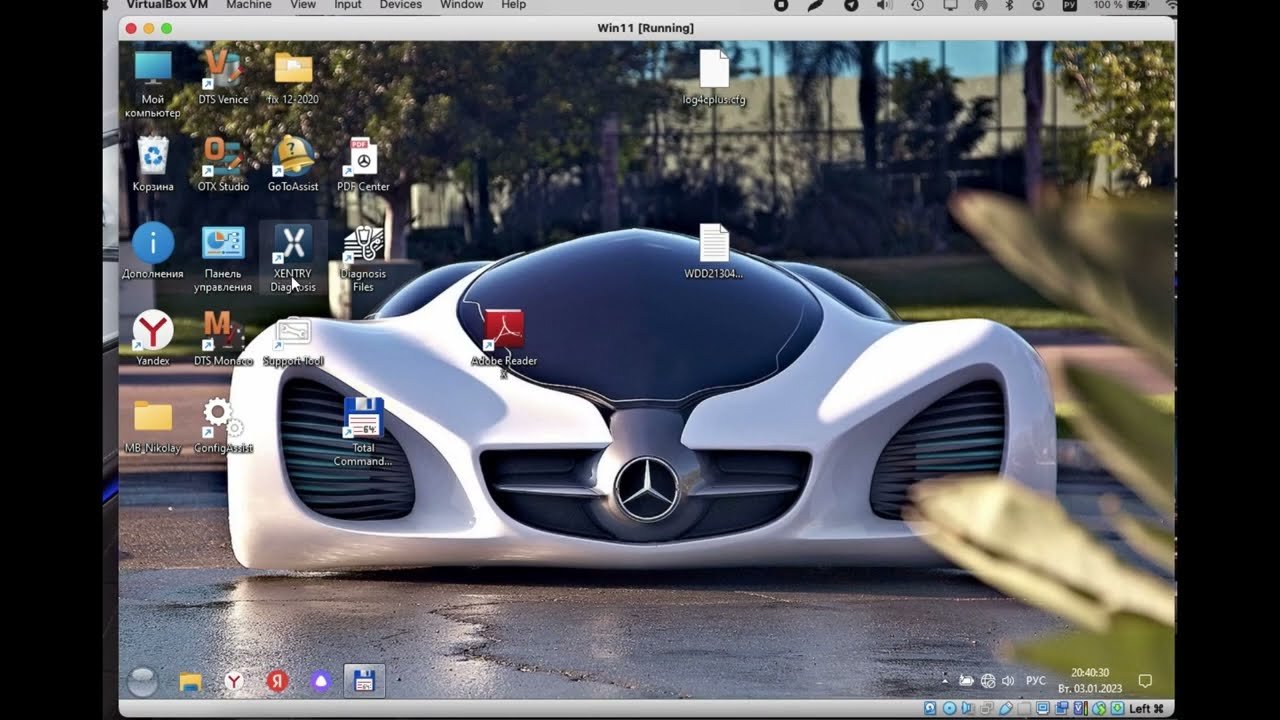
Task: Show hidden tray icons arrow
Action: pyautogui.click(x=944, y=681)
